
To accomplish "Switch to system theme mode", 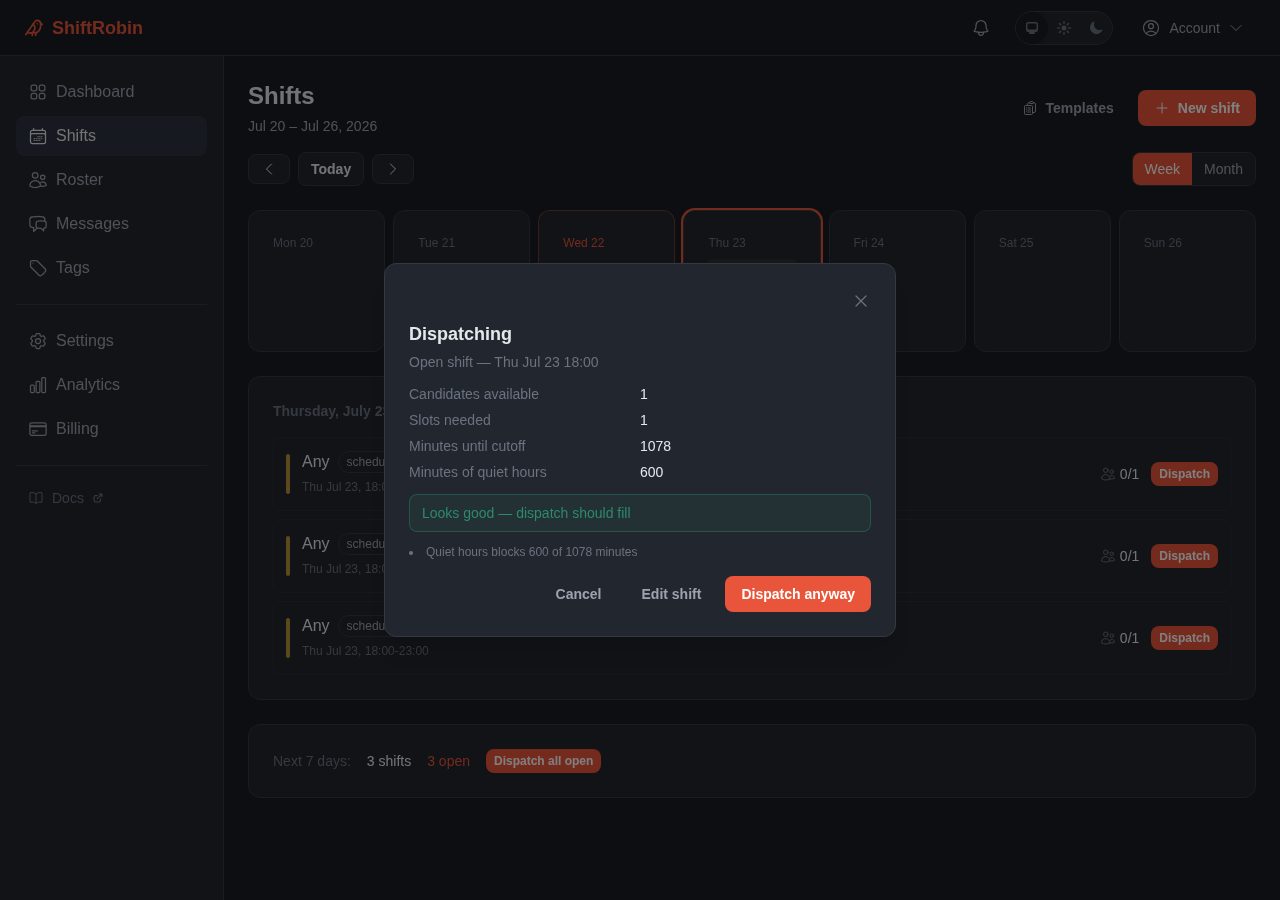I will (x=1032, y=28).
